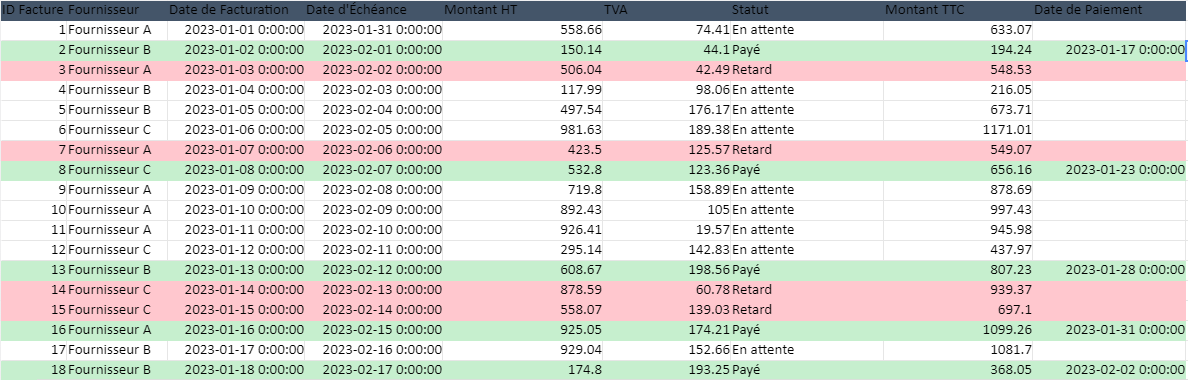Click Montant TTC value 1099.26
The image size is (1188, 380).
[x=958, y=329]
